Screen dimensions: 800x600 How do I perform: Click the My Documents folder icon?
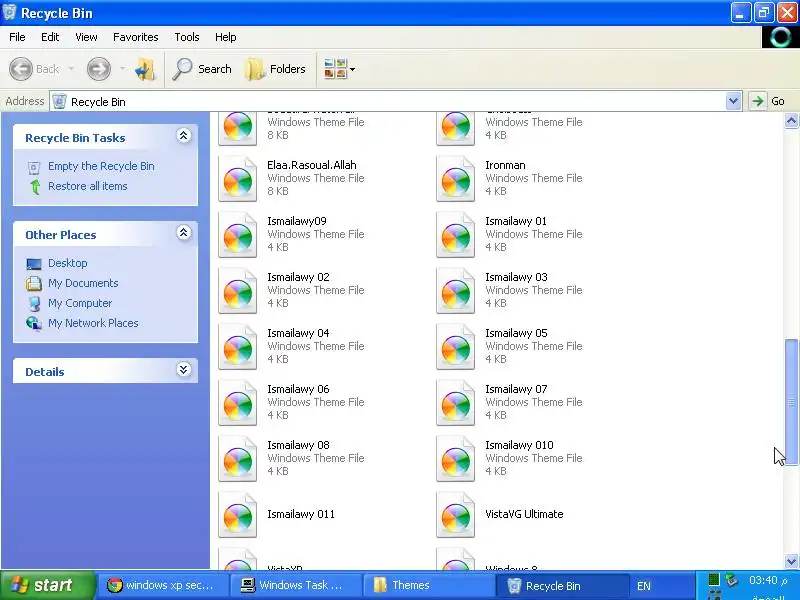[x=34, y=284]
